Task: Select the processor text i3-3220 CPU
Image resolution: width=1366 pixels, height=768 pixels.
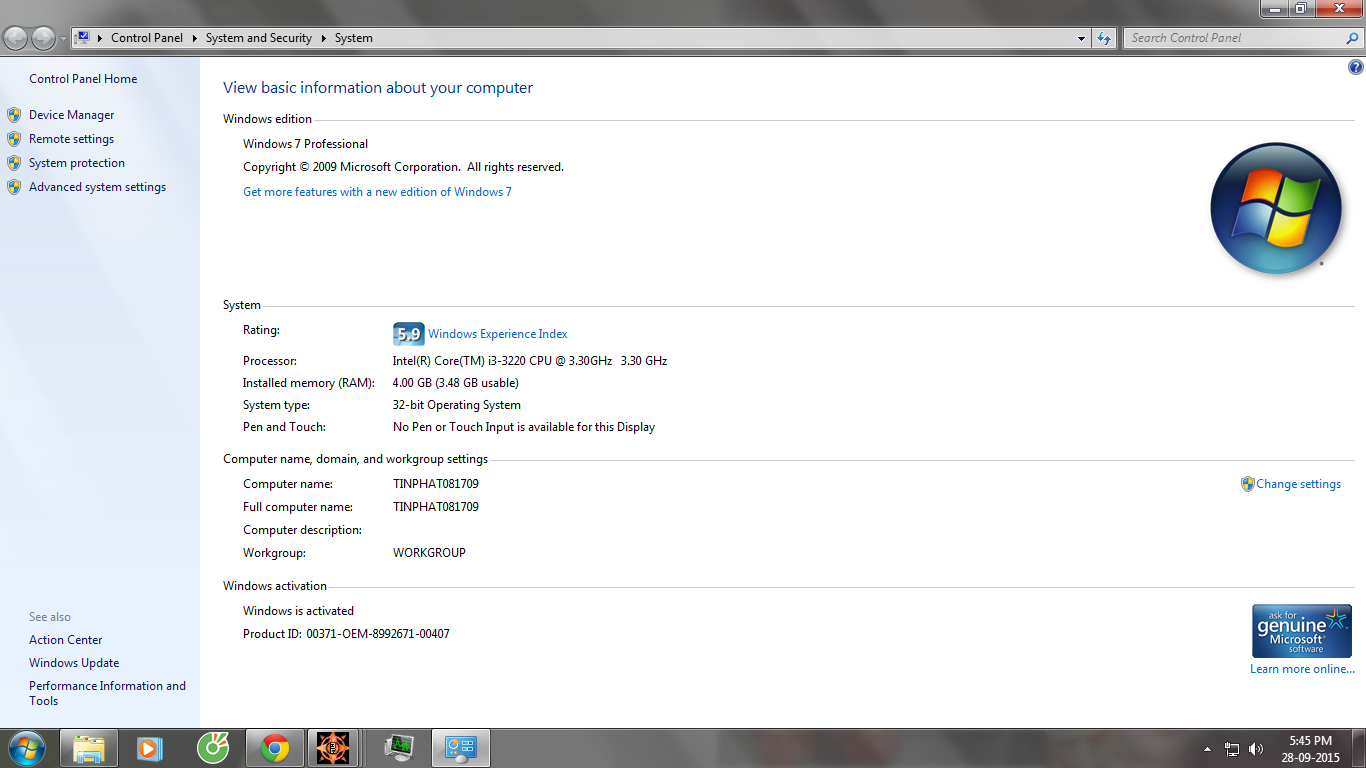Action: tap(530, 361)
